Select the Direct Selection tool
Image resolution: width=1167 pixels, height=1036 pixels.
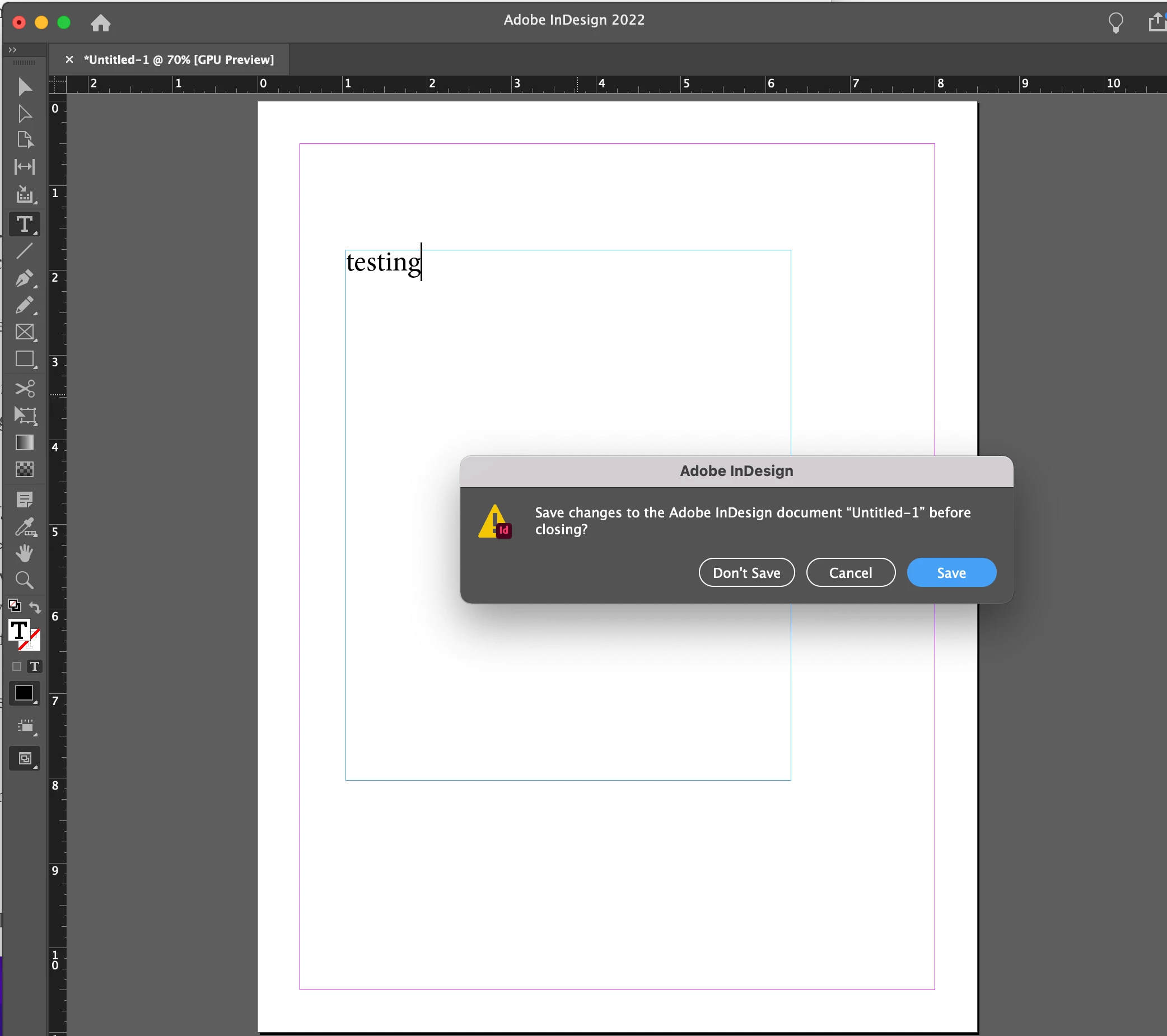pyautogui.click(x=25, y=114)
